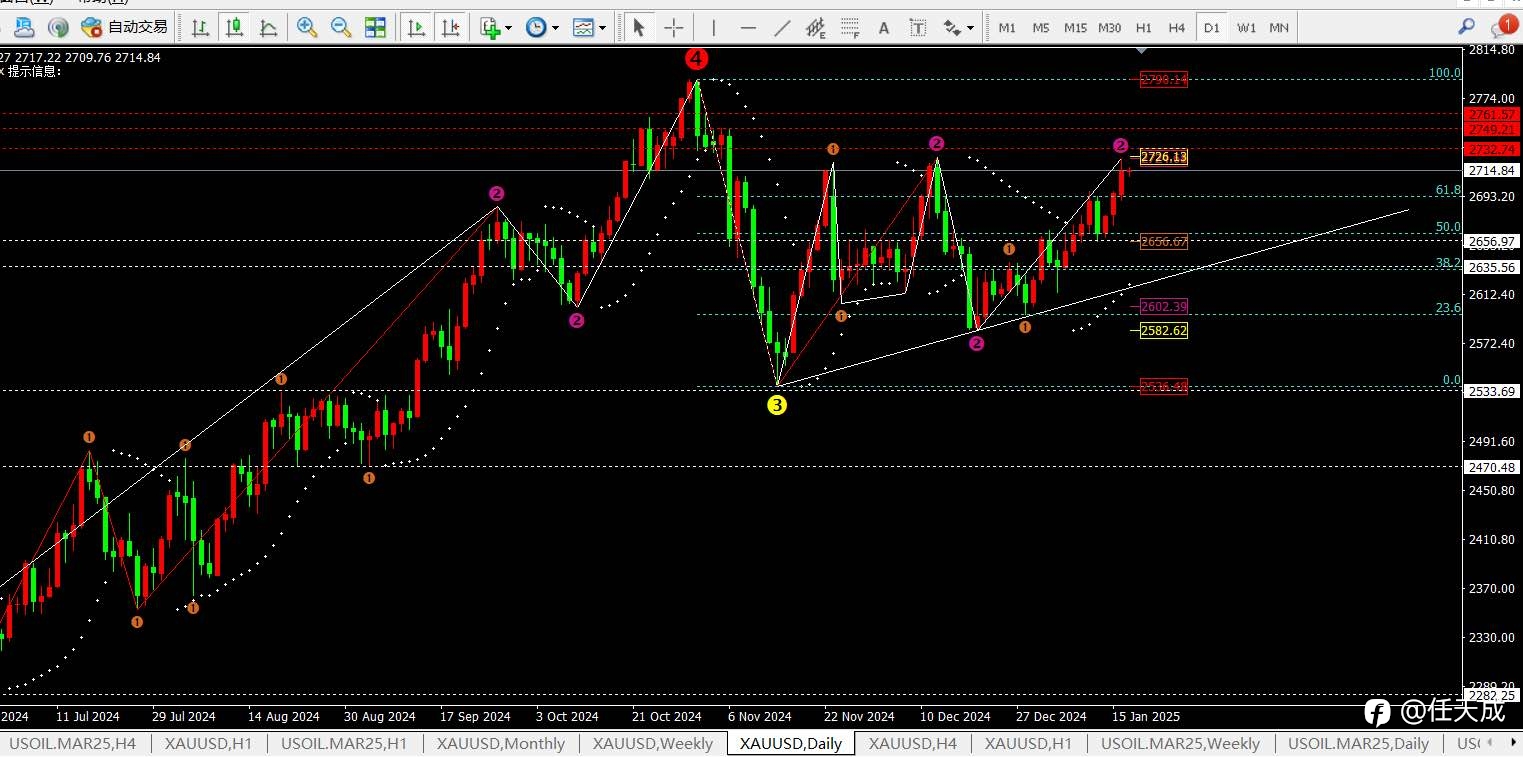Click the yellow wave marker 3
1523x757 pixels.
(777, 405)
